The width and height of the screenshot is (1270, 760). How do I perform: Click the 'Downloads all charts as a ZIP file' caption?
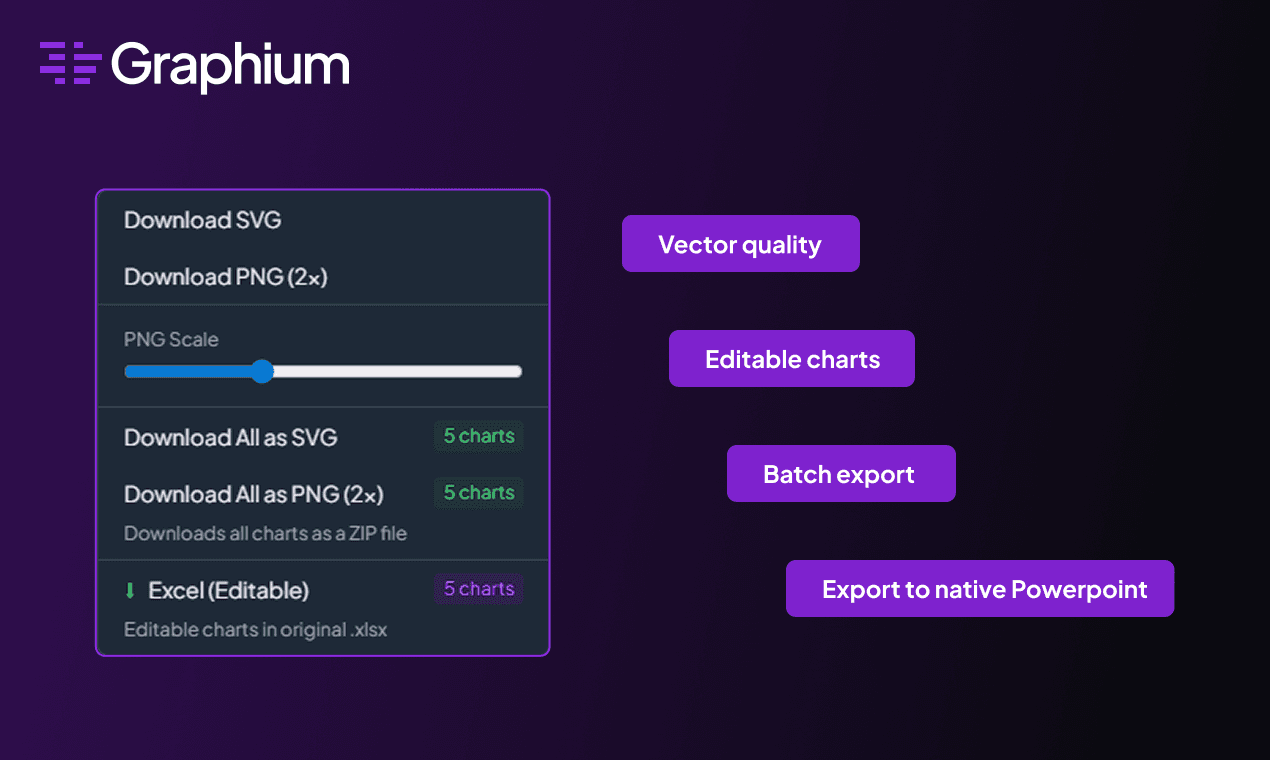click(x=265, y=533)
